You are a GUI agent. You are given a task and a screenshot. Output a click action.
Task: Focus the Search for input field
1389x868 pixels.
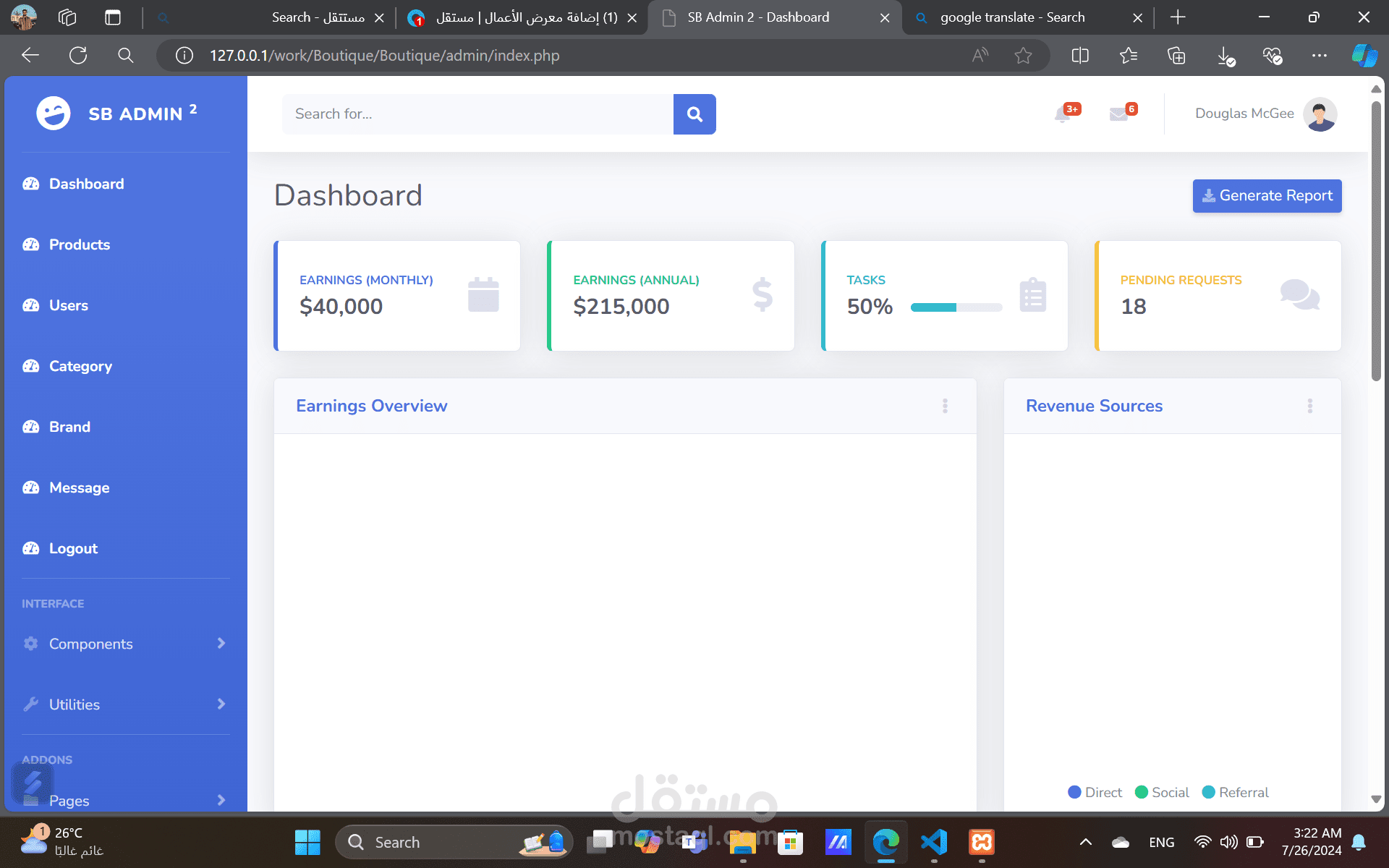pos(477,114)
